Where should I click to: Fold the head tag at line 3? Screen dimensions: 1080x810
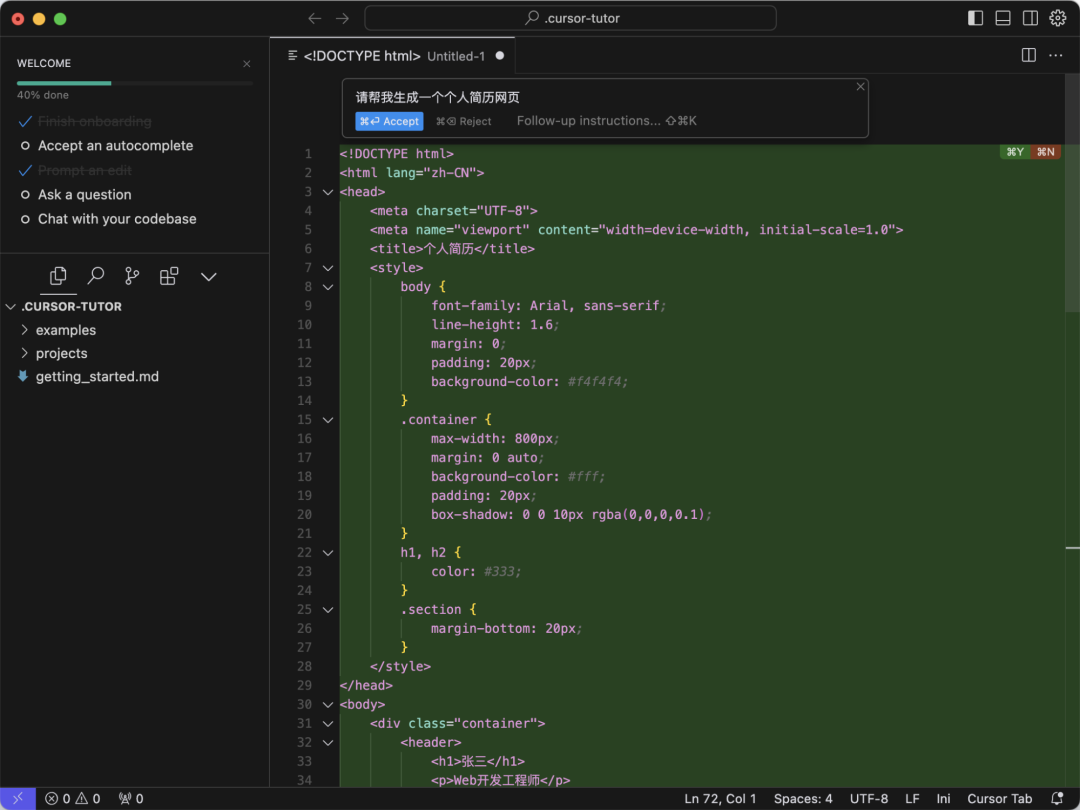tap(328, 192)
